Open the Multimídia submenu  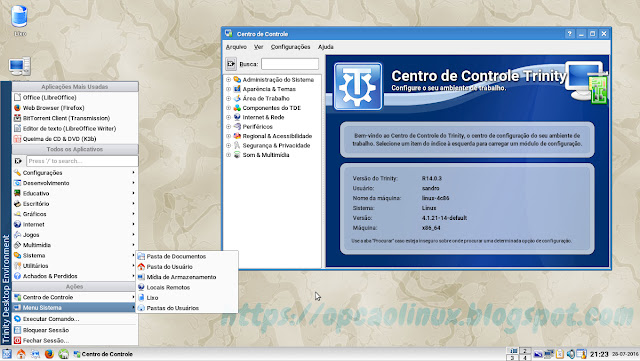(x=75, y=245)
